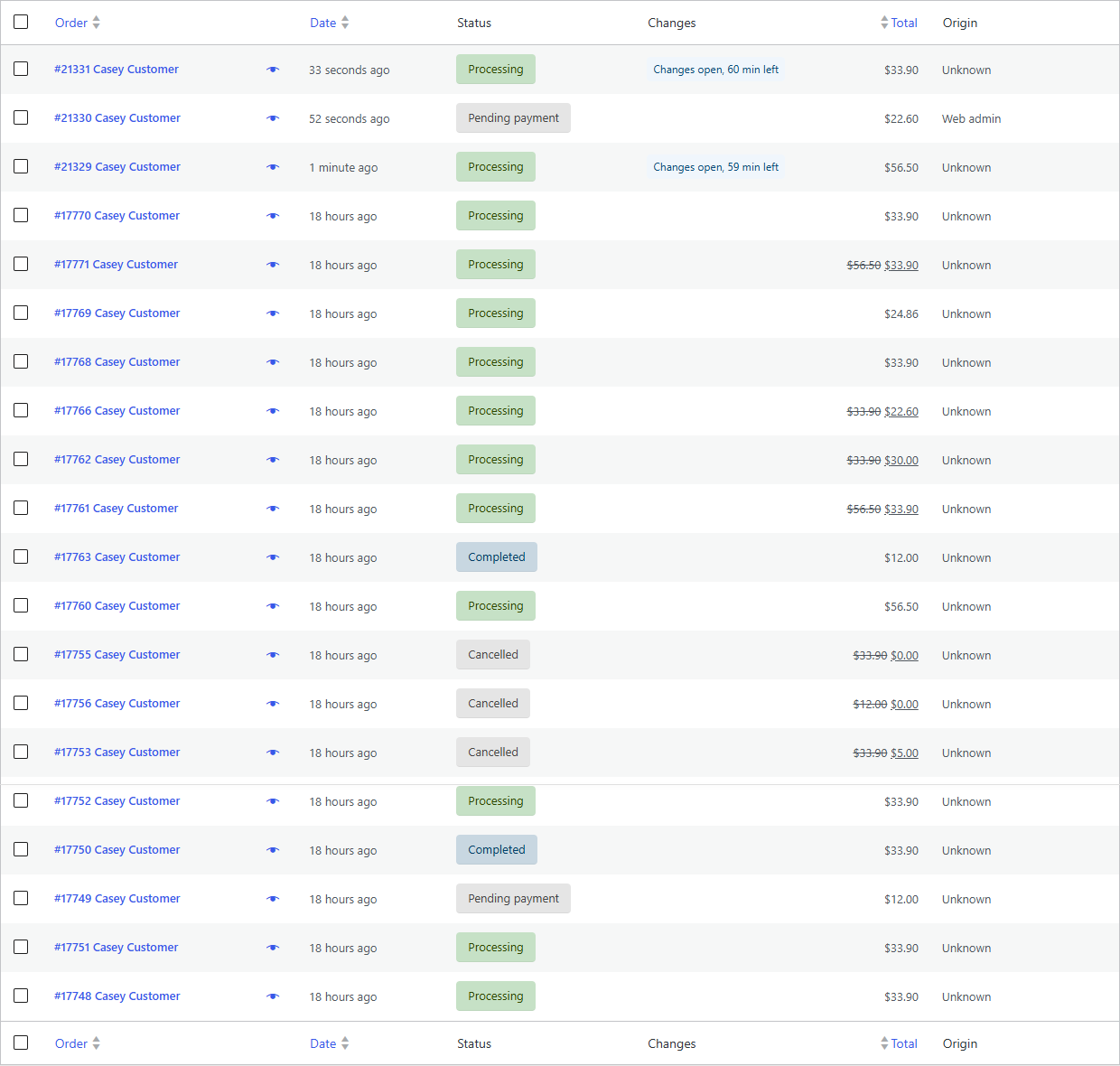Check the box beside order #17762

[21, 459]
